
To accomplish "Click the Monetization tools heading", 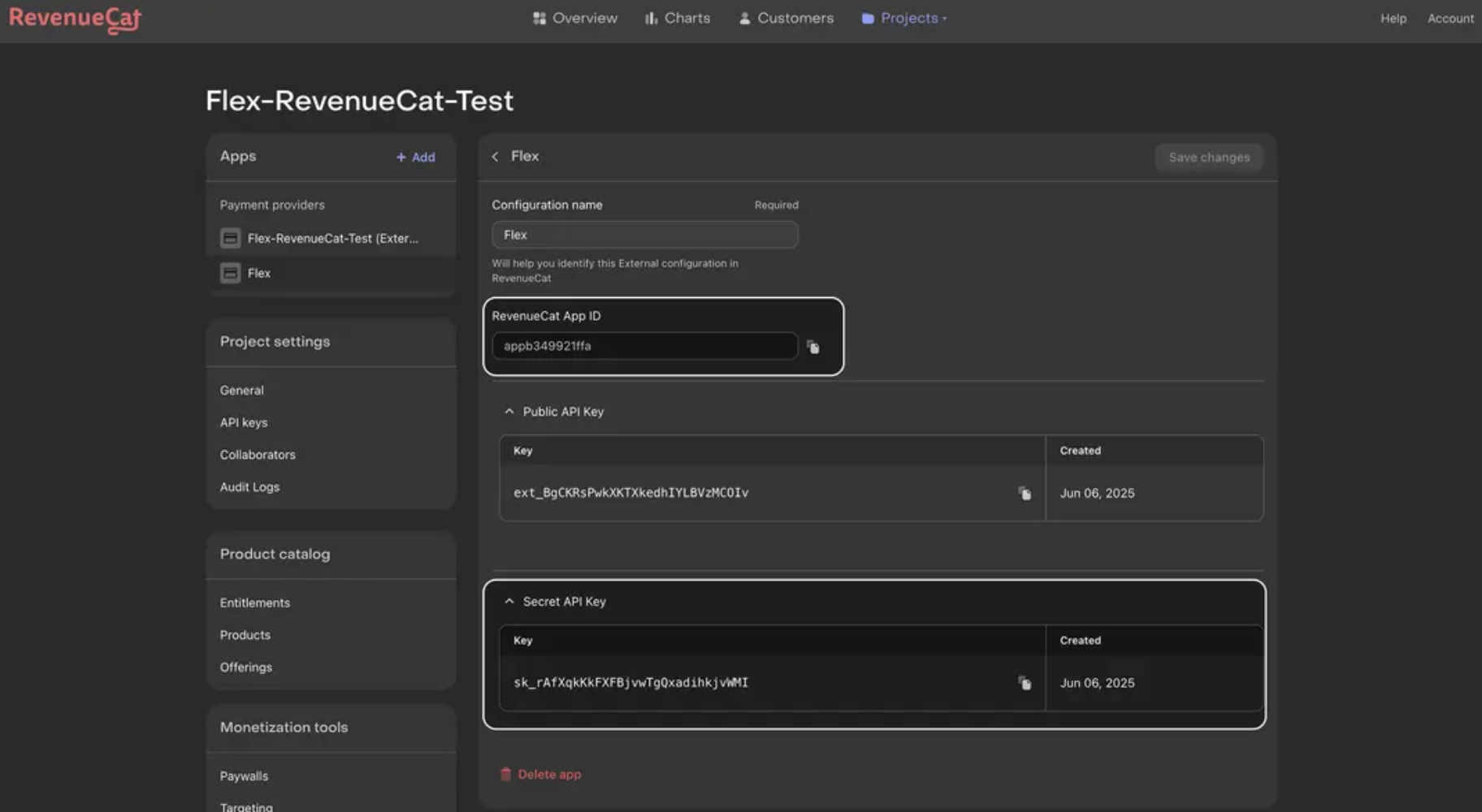I will (284, 728).
